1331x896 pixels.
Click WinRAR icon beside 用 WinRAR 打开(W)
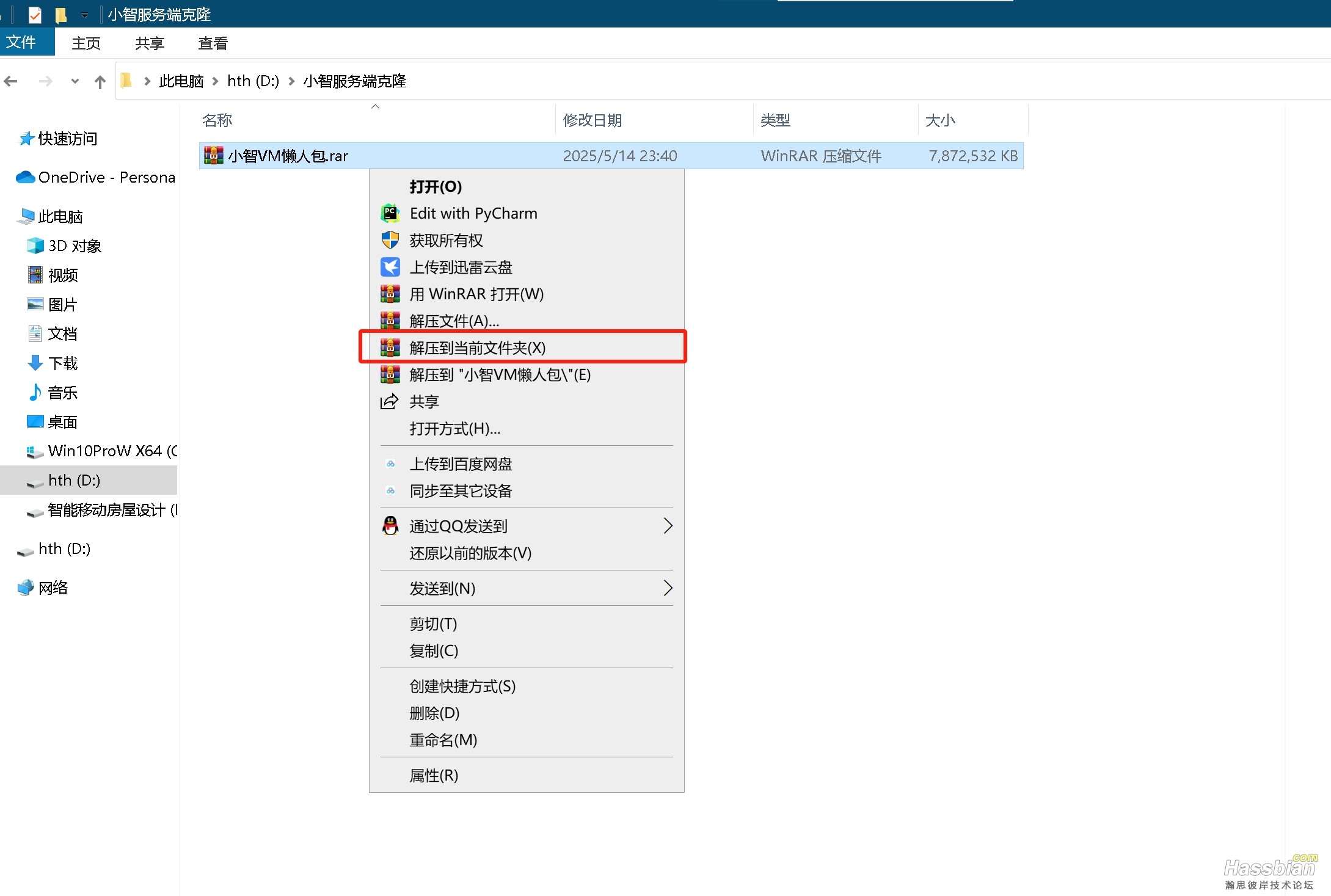pos(390,294)
